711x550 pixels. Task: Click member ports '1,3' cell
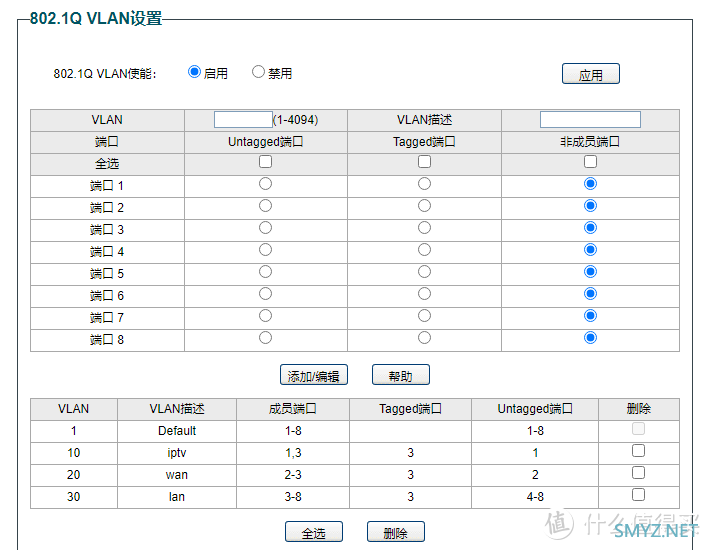pos(293,453)
